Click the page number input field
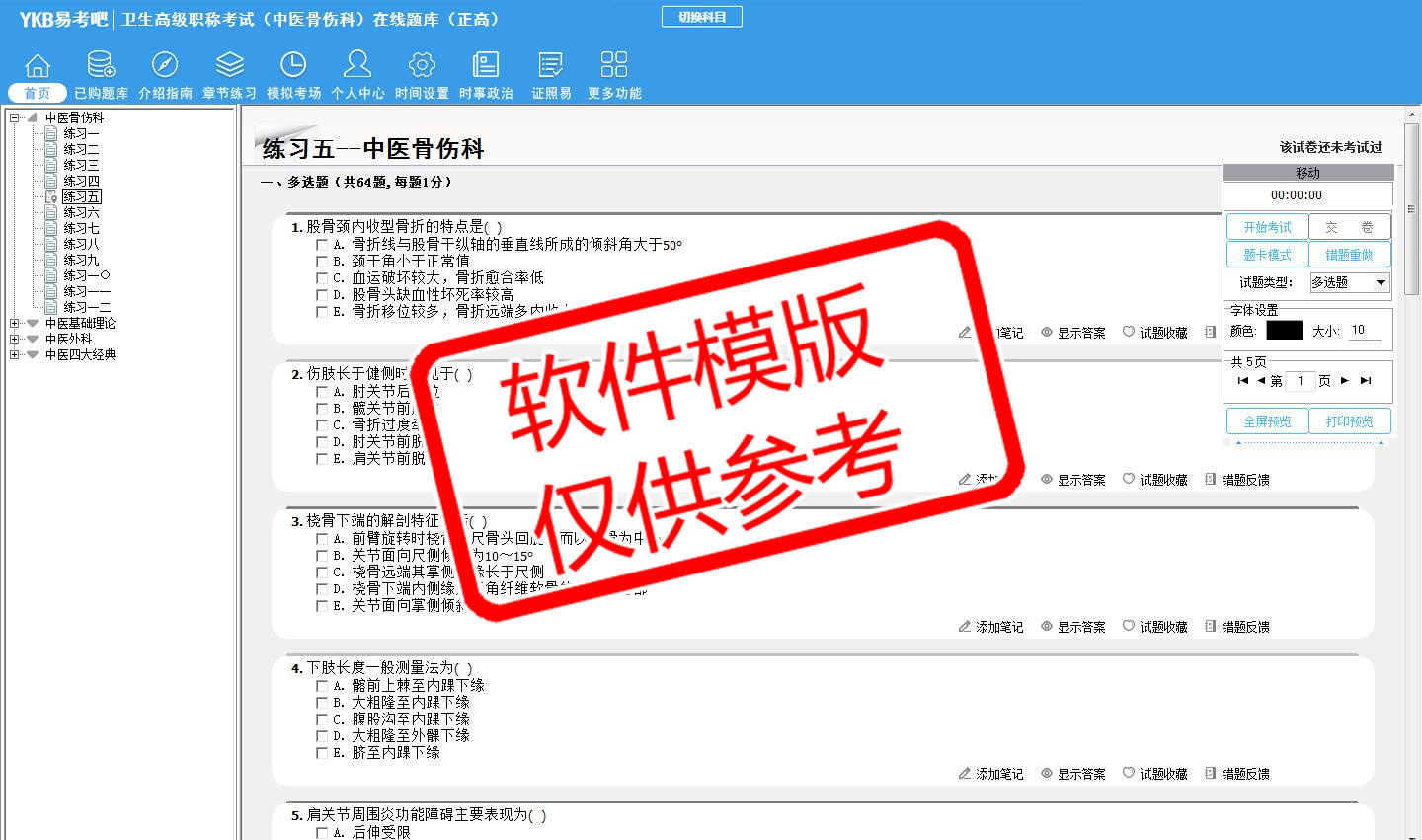The width and height of the screenshot is (1422, 840). point(1302,381)
